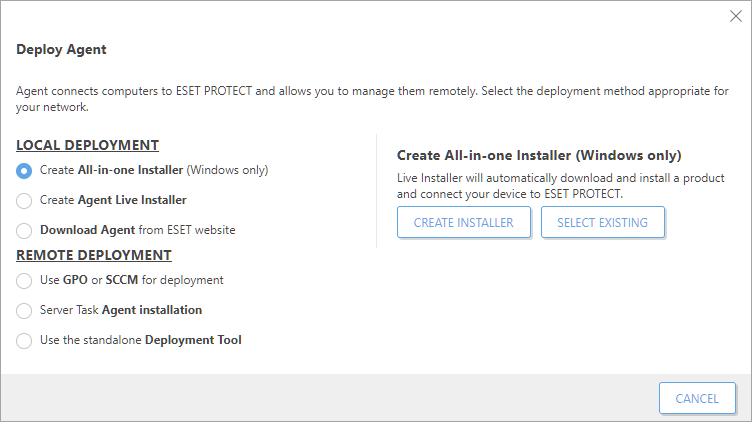The width and height of the screenshot is (752, 422).
Task: Click the LOCAL DEPLOYMENT heading
Action: 87,145
